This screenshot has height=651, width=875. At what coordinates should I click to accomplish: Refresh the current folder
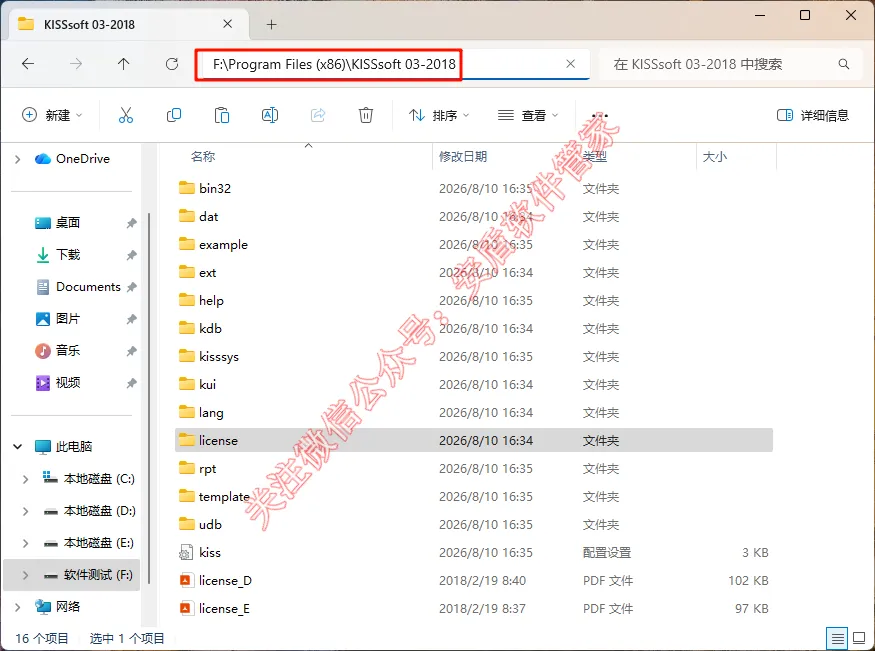point(172,64)
